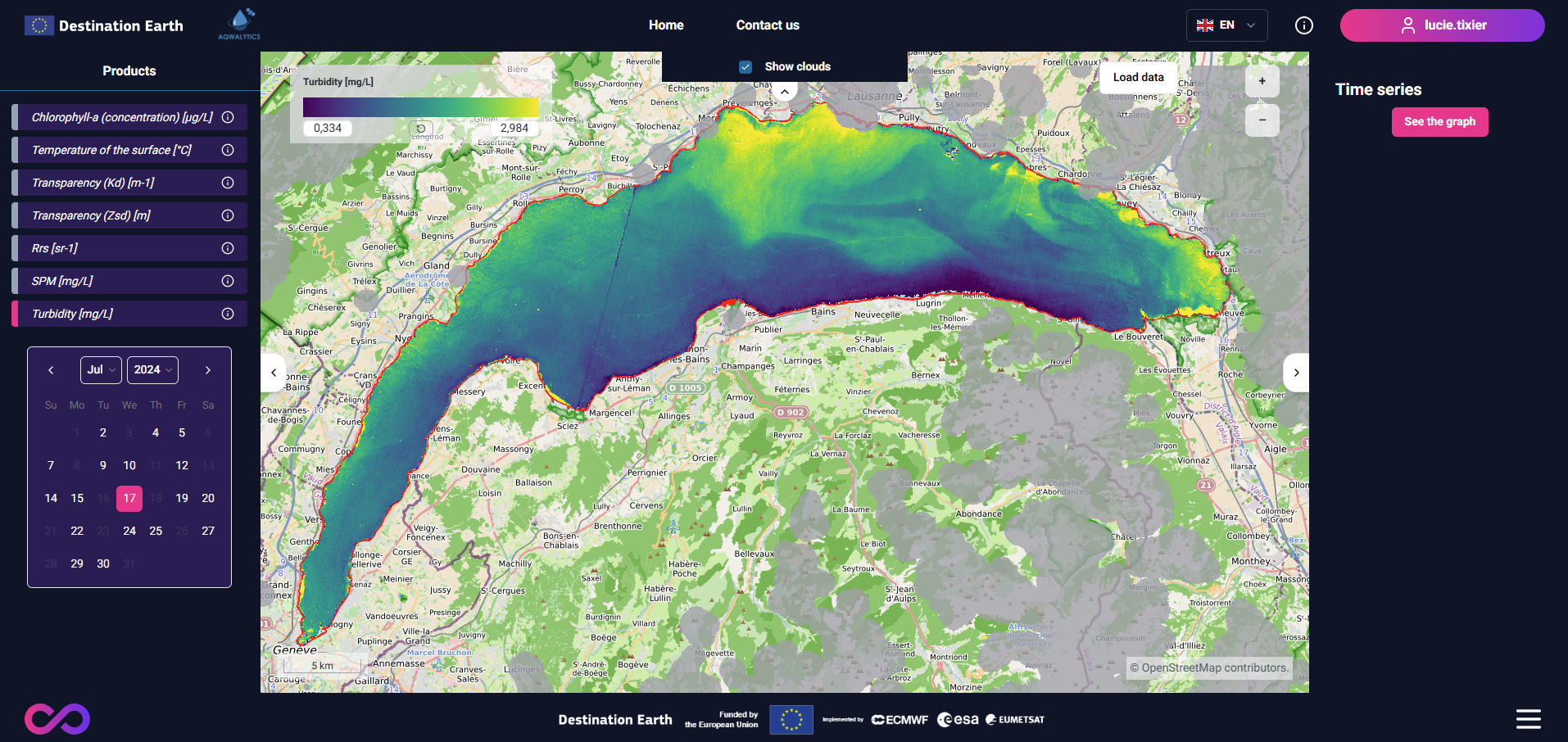Expand the EN language selector
The width and height of the screenshot is (1568, 742).
(1226, 25)
